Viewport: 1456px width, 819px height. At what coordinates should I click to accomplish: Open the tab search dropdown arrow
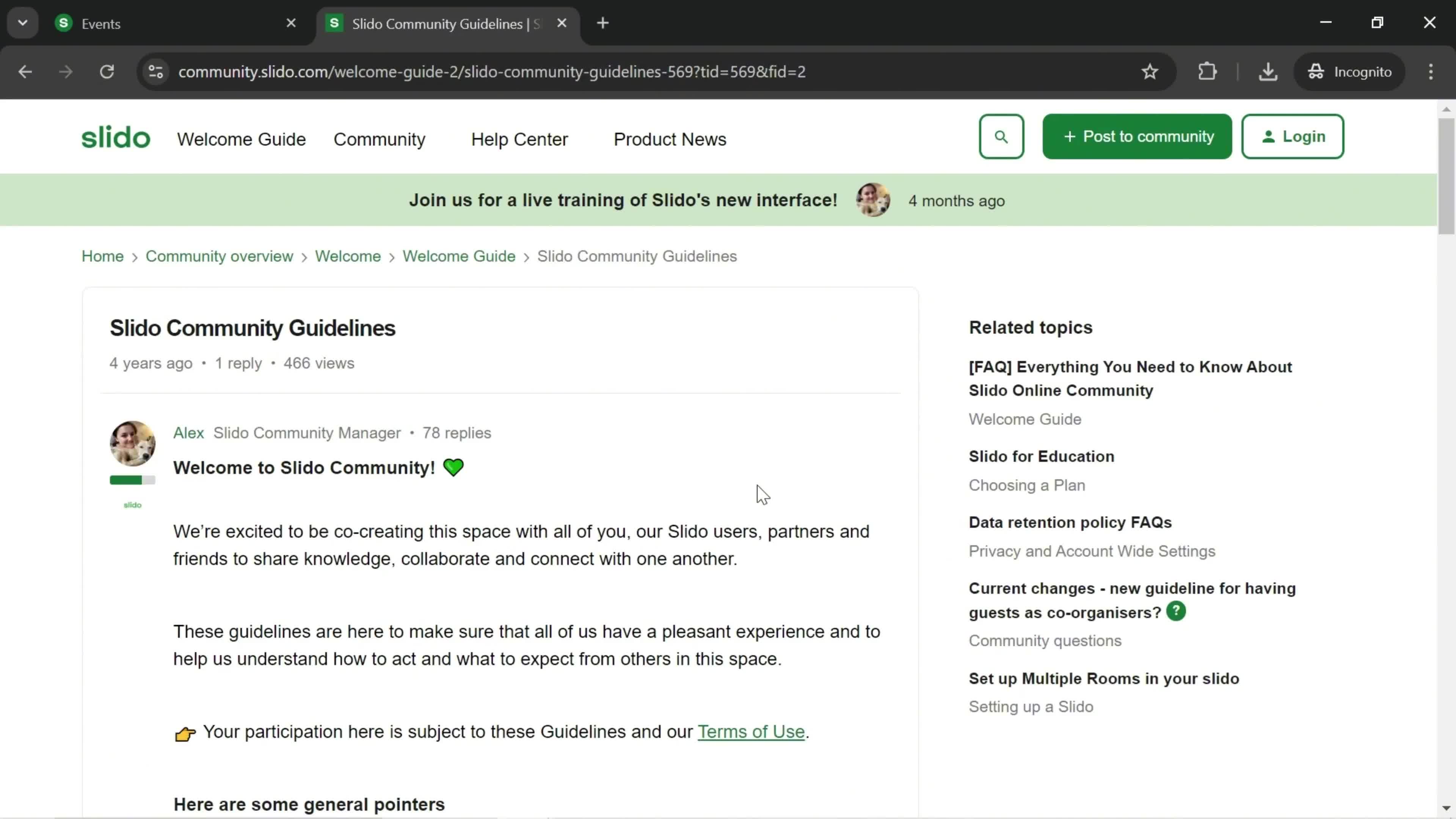point(23,23)
